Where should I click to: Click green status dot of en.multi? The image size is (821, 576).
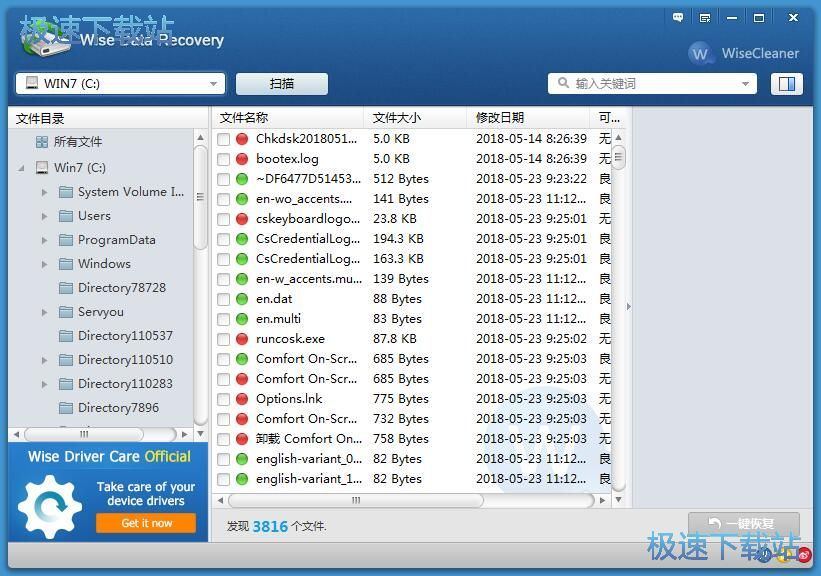pos(241,319)
